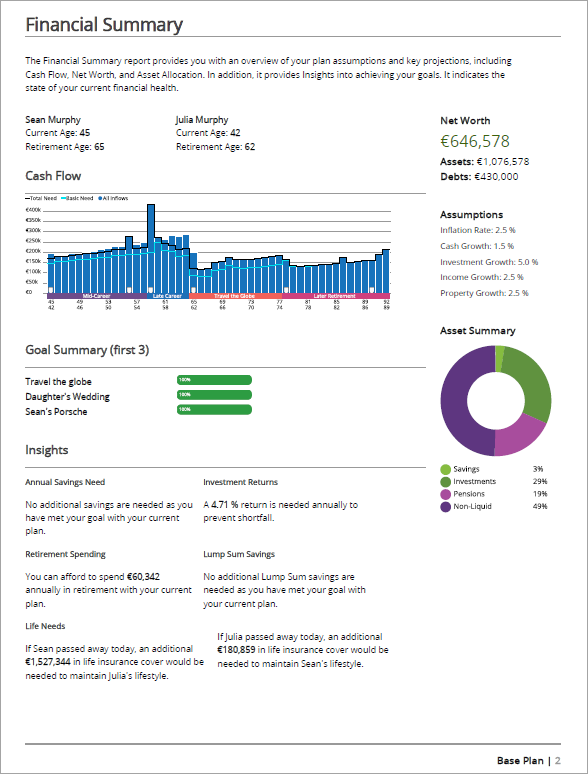Click the Basic Need legend marker

pos(63,198)
